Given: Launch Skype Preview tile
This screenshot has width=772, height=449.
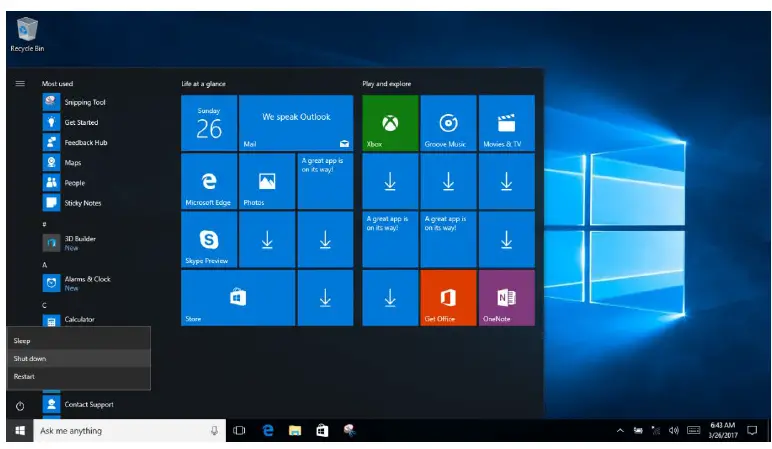Looking at the screenshot, I should pos(209,240).
